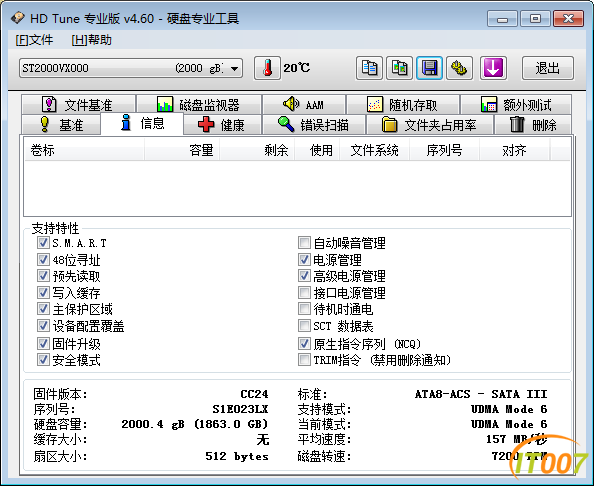Image resolution: width=594 pixels, height=486 pixels.
Task: Click the 退出 exit button
Action: (x=548, y=68)
